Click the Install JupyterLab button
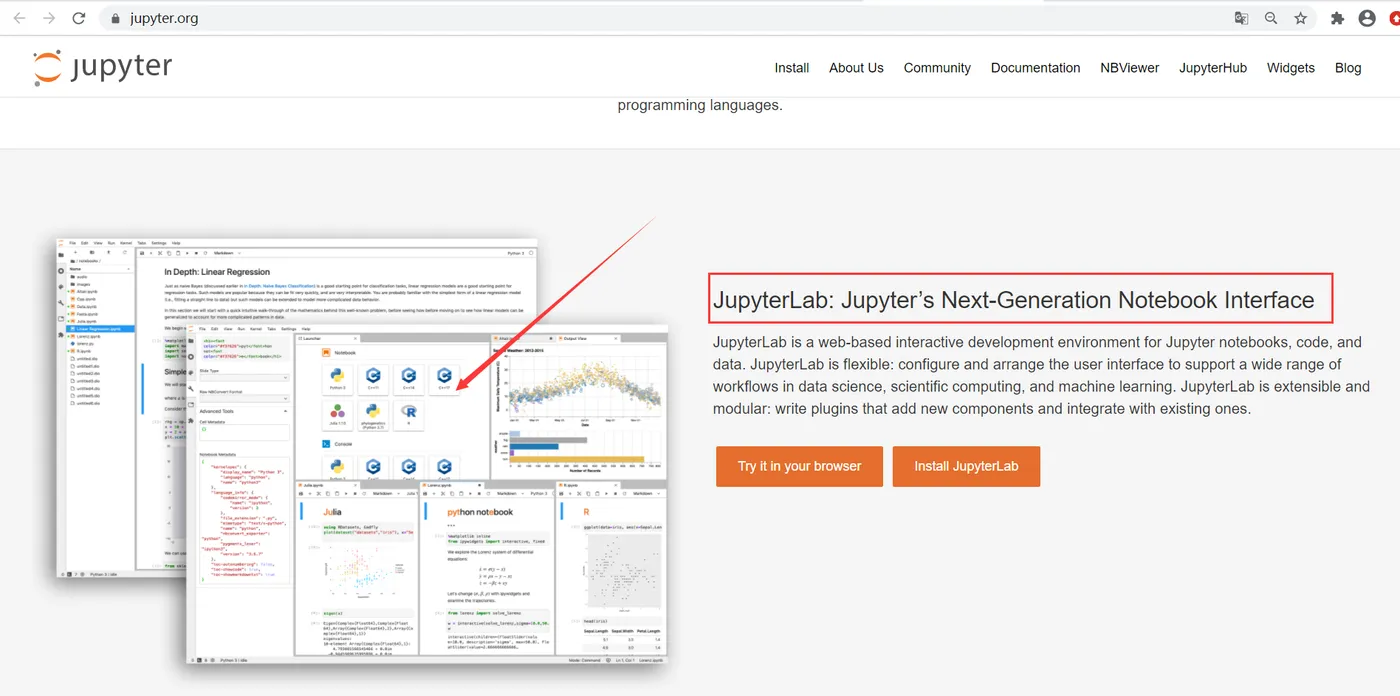Viewport: 1400px width, 696px height. [x=966, y=466]
